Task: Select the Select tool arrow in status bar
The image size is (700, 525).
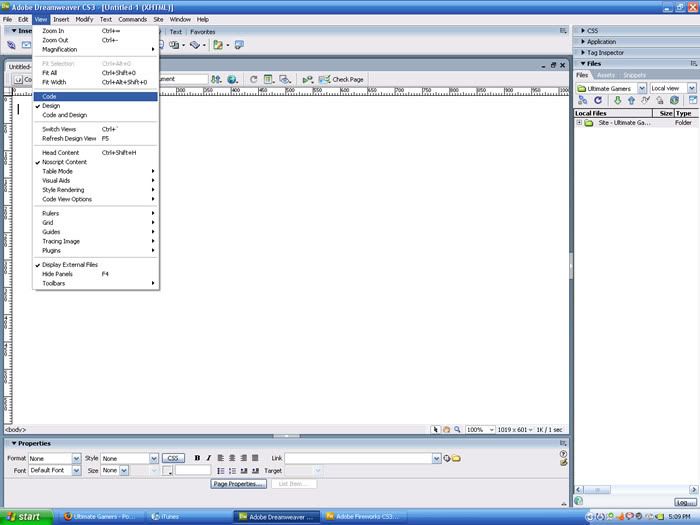Action: tap(435, 429)
